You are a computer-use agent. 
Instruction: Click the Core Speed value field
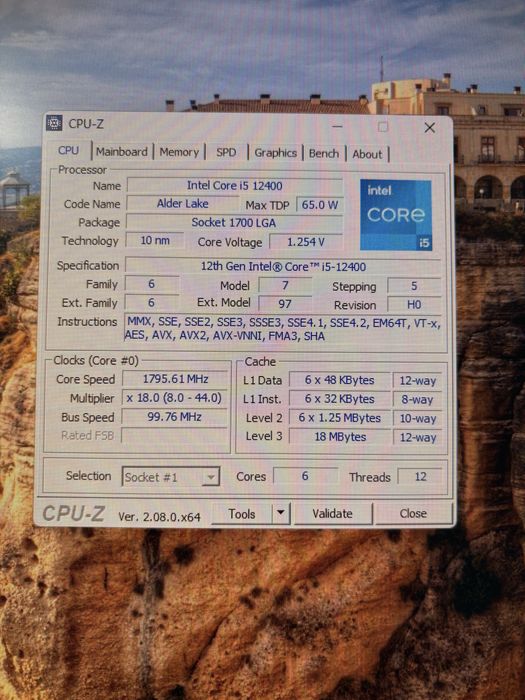pyautogui.click(x=175, y=379)
